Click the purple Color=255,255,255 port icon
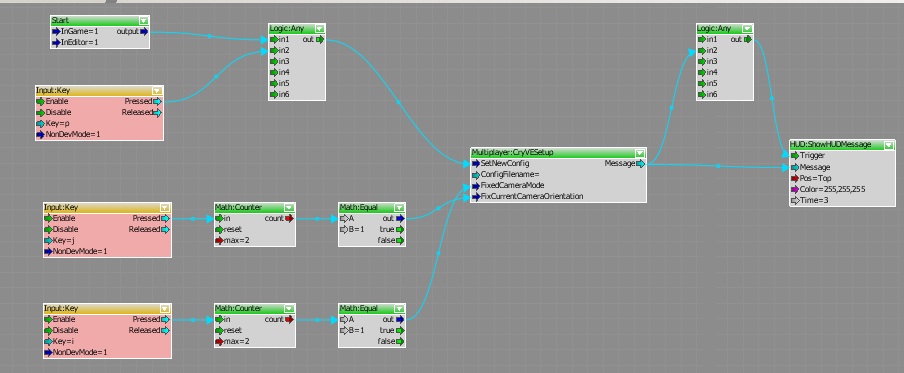 pos(795,190)
